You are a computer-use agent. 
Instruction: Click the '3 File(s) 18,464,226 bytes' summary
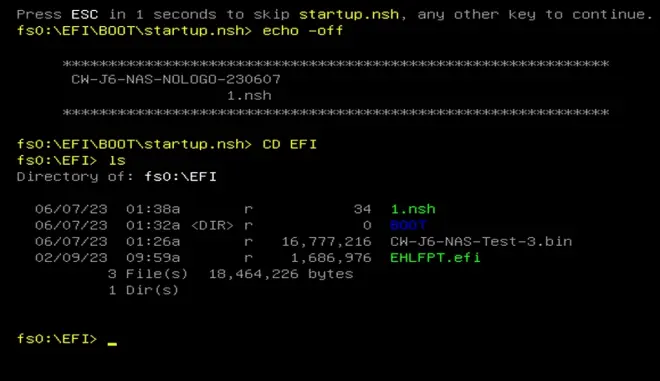pyautogui.click(x=230, y=274)
